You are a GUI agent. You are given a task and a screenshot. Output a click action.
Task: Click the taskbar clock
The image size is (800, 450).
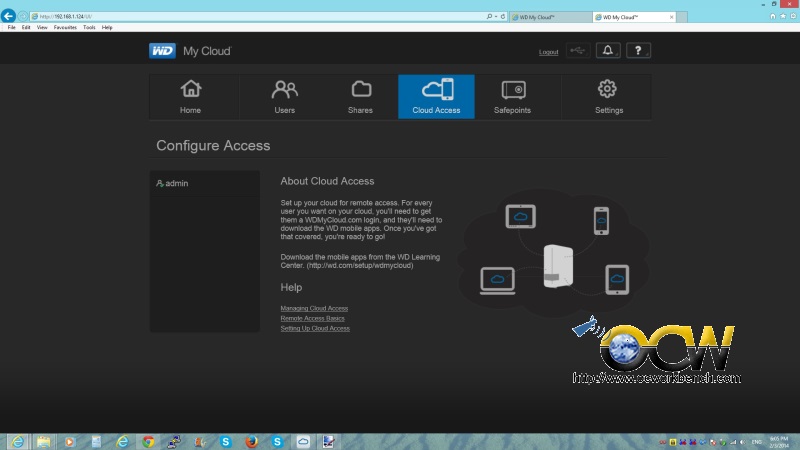(x=779, y=442)
